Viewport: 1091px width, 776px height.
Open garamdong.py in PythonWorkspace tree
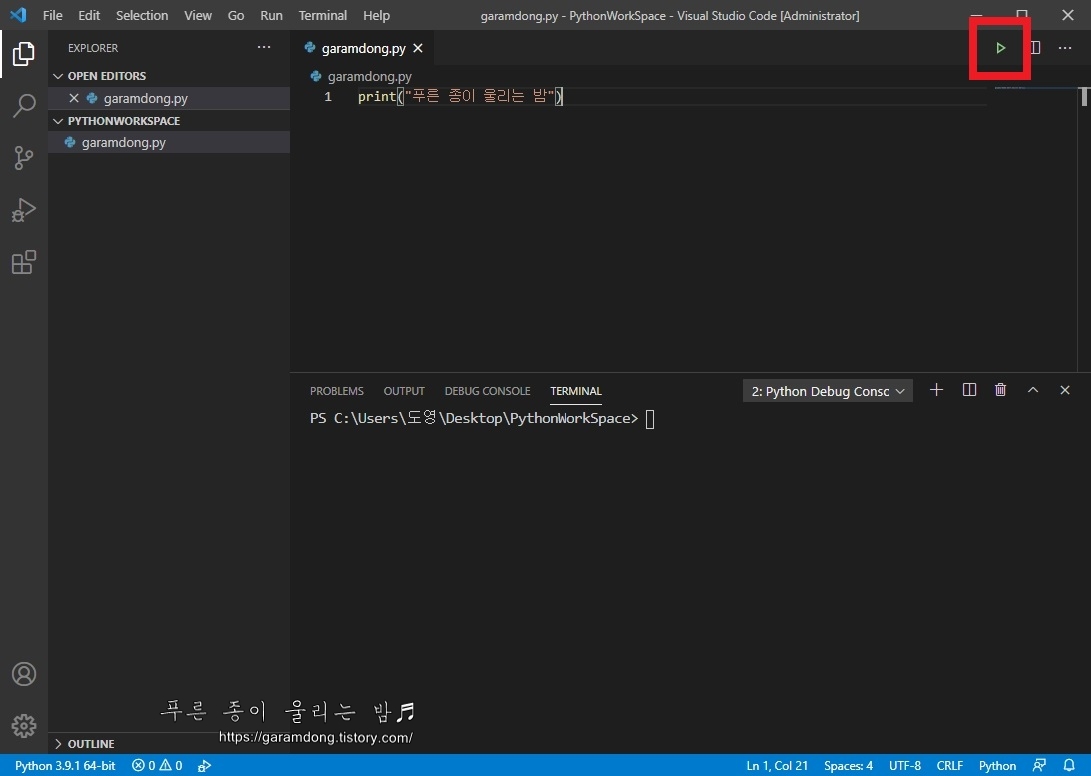click(x=169, y=143)
